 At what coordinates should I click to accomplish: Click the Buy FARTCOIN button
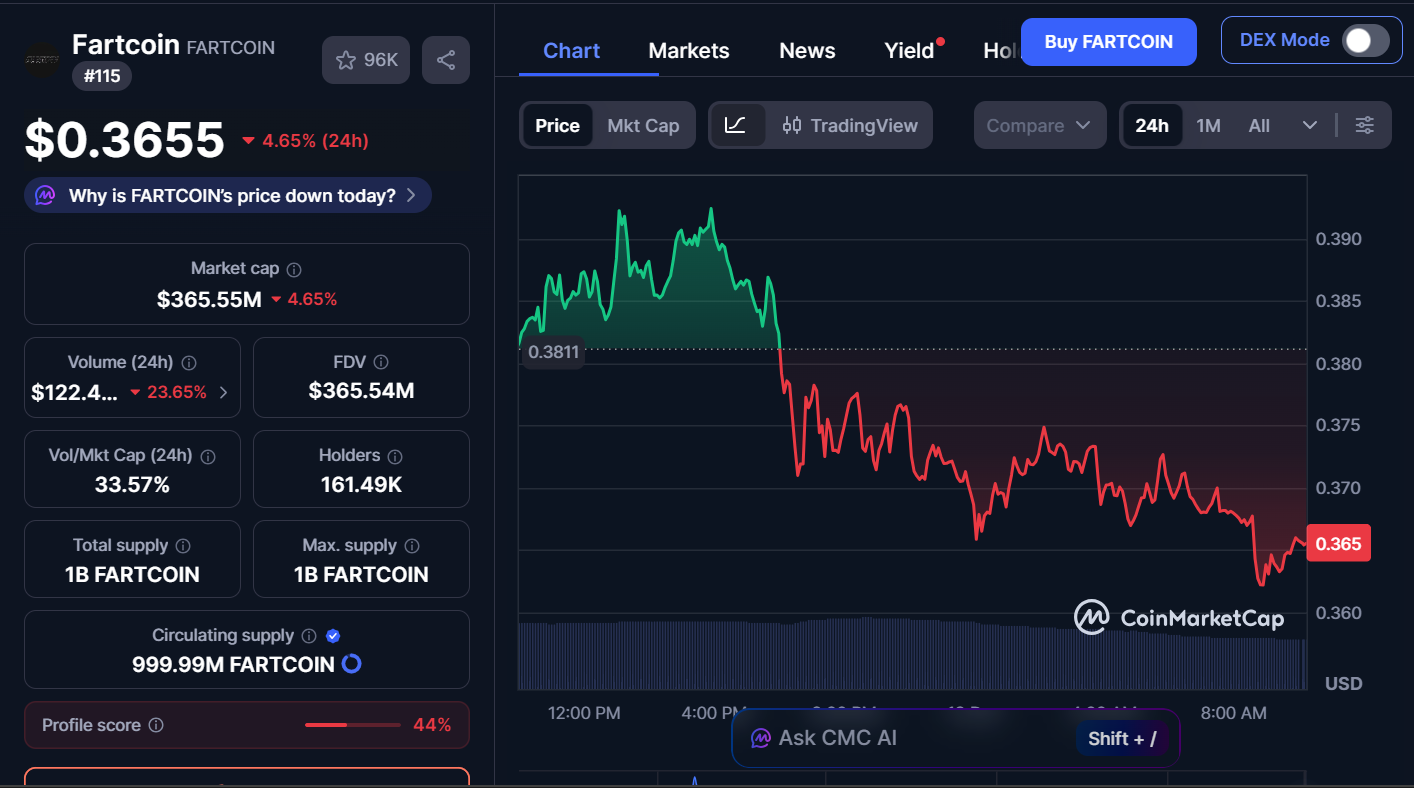click(x=1108, y=42)
